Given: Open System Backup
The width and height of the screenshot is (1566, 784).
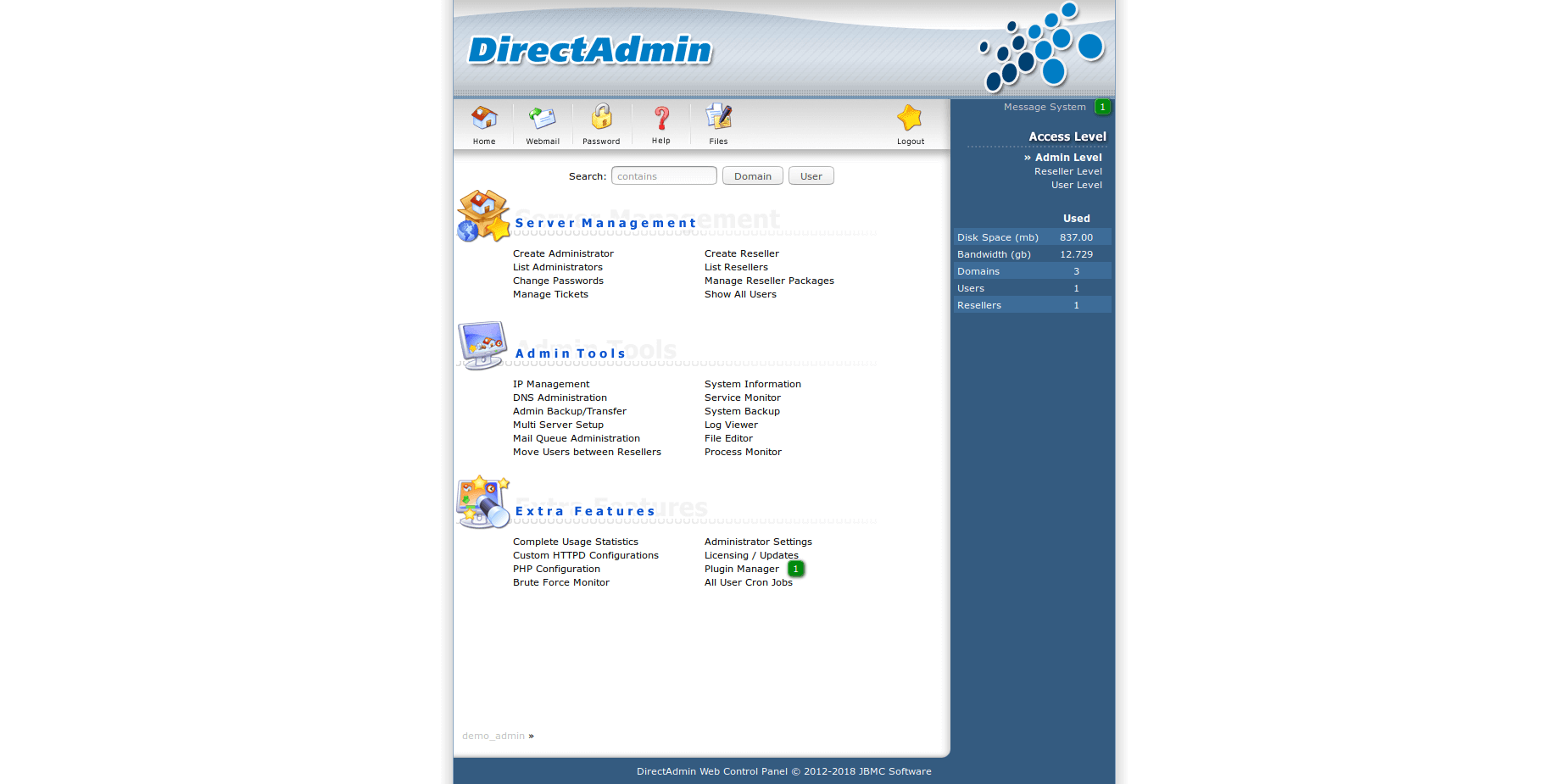Looking at the screenshot, I should [x=742, y=411].
